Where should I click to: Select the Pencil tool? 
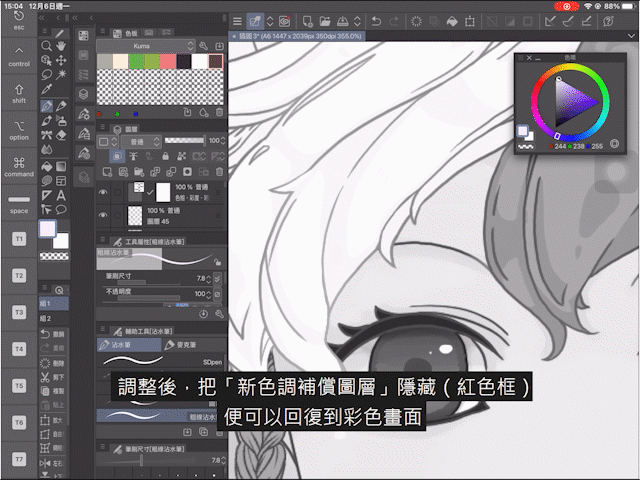61,106
